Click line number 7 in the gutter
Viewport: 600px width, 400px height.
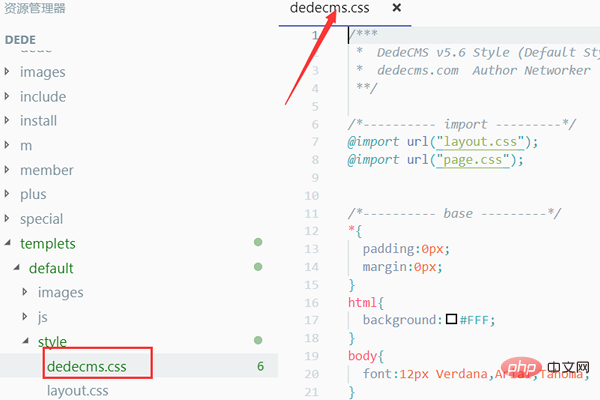click(315, 142)
